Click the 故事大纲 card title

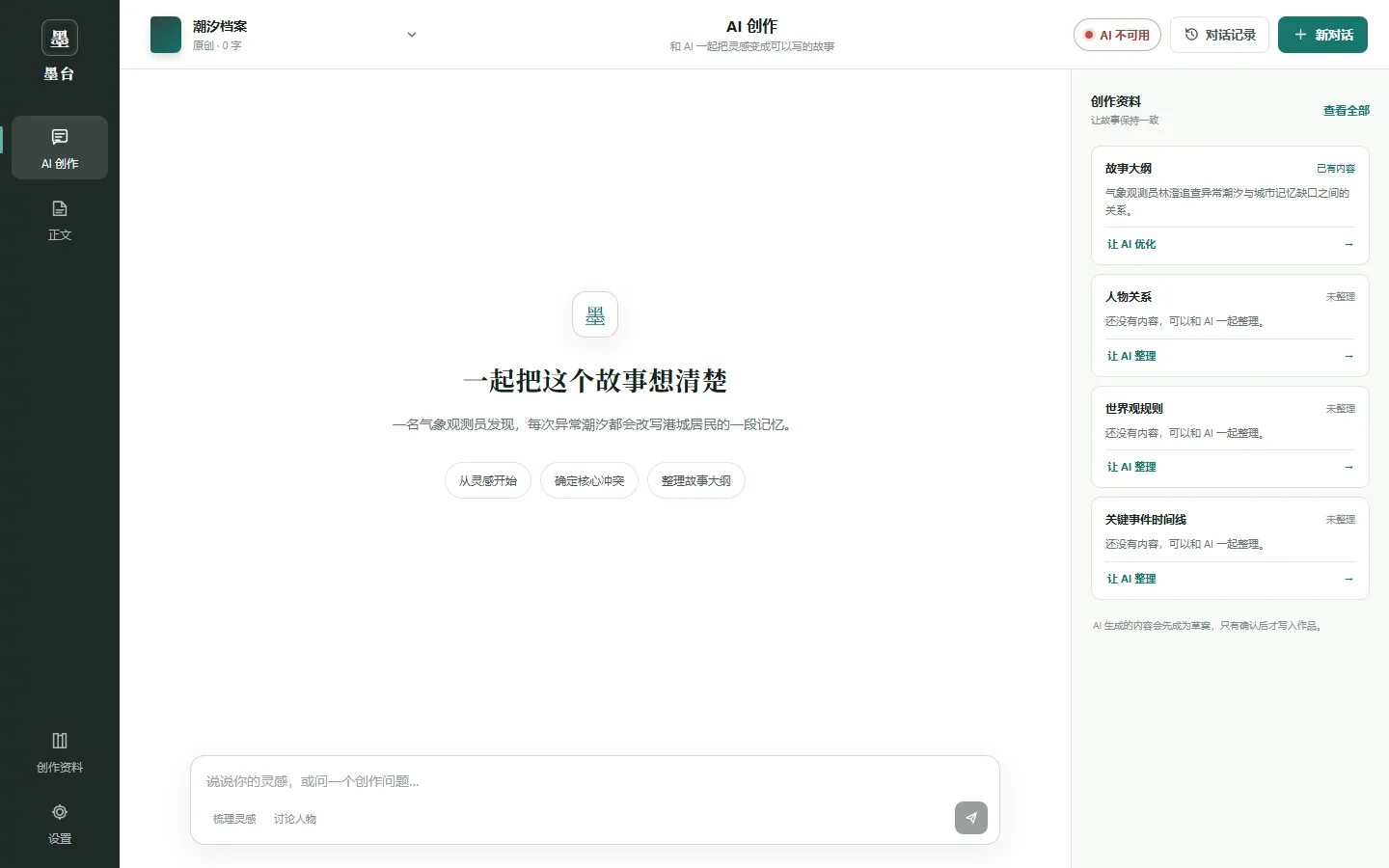pyautogui.click(x=1129, y=169)
